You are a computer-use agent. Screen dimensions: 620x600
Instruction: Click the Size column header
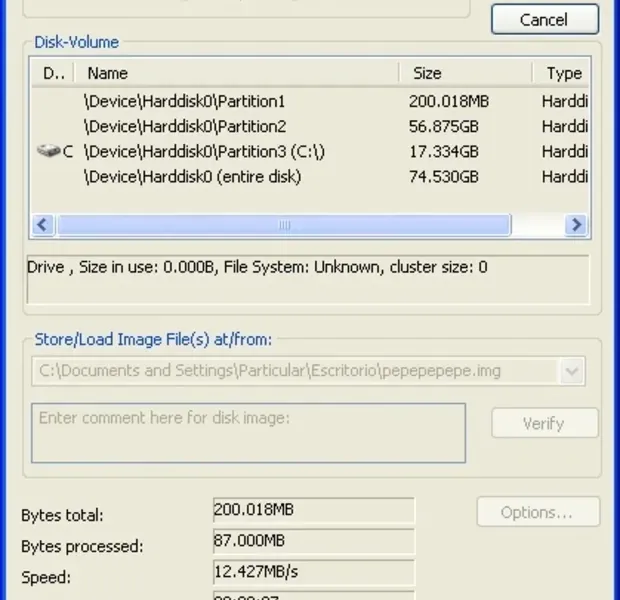466,73
